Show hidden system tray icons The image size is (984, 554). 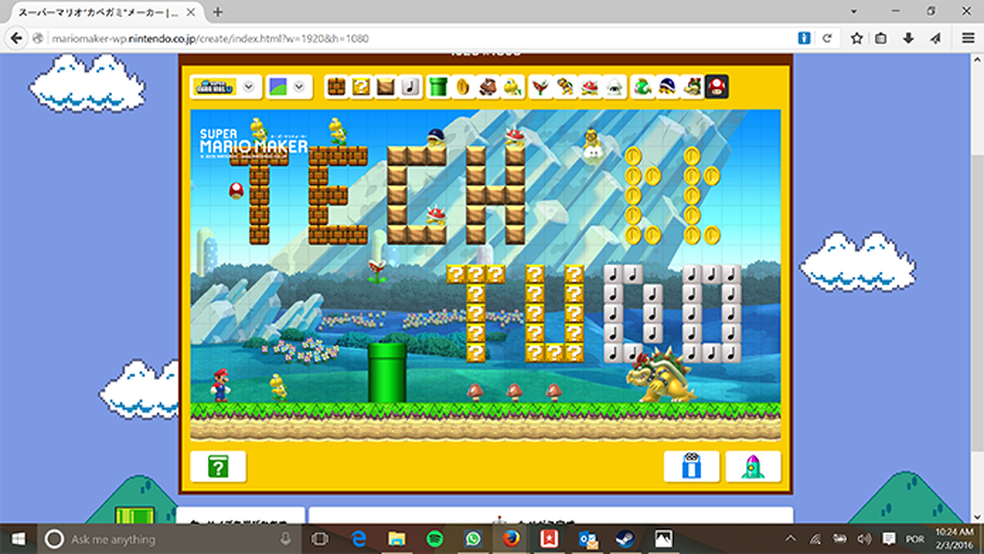coord(790,539)
